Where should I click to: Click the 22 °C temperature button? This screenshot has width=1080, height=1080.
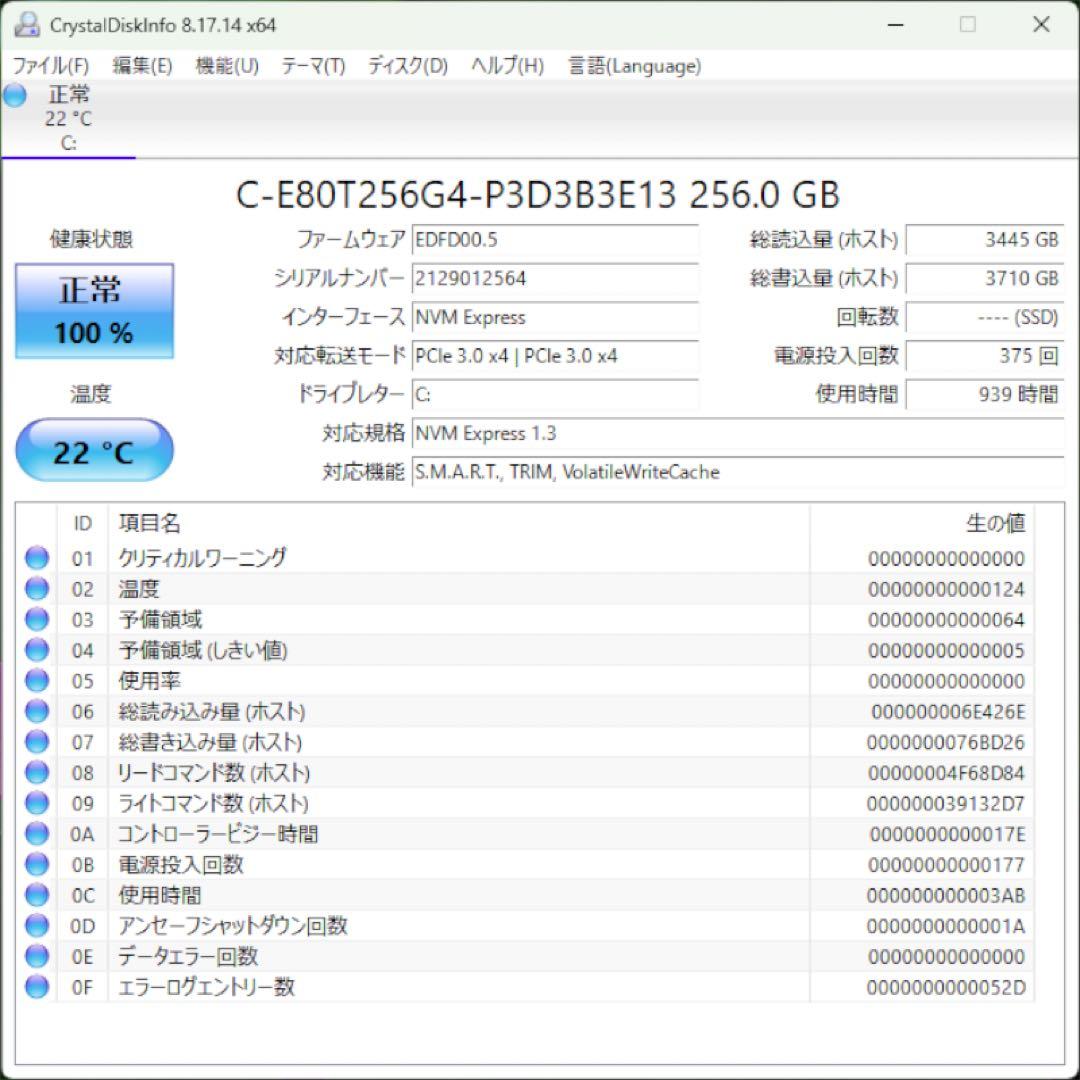point(94,450)
